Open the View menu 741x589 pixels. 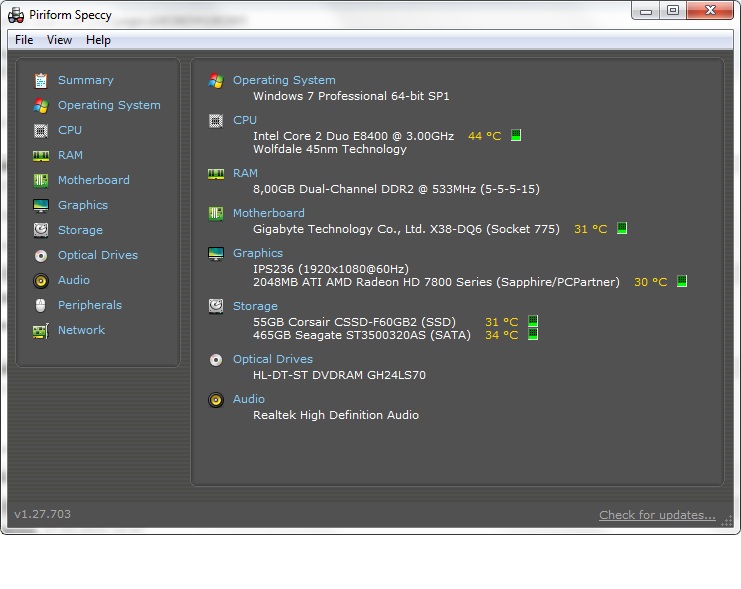59,40
